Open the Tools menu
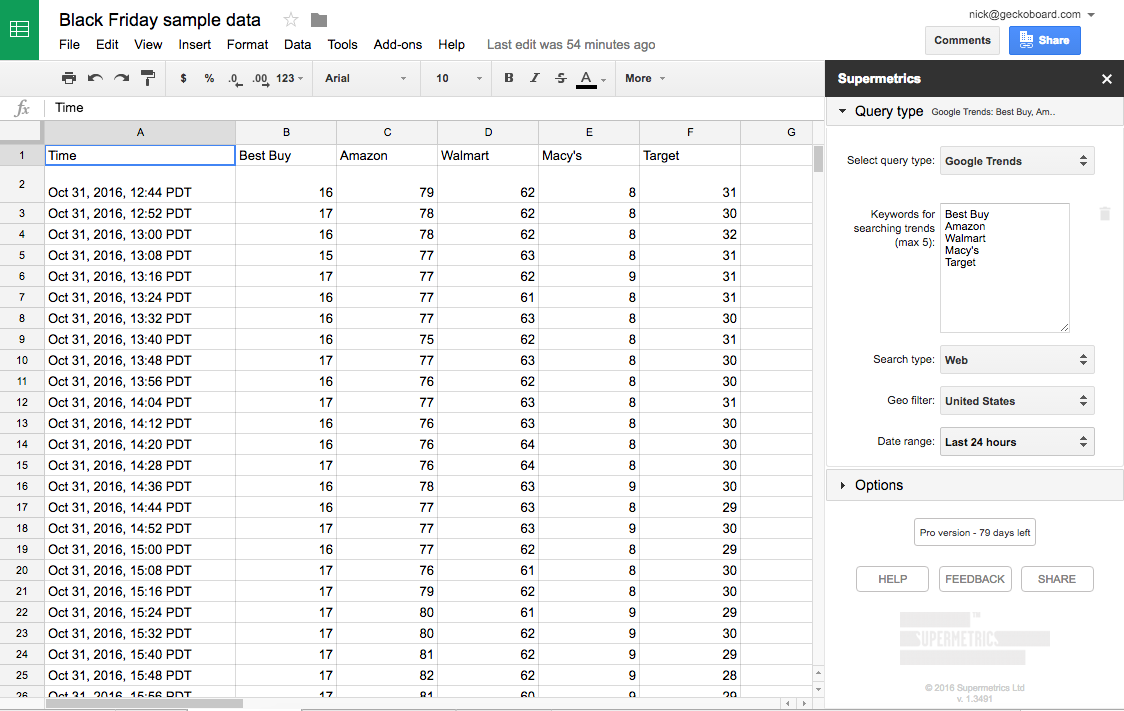1124x711 pixels. [x=343, y=44]
